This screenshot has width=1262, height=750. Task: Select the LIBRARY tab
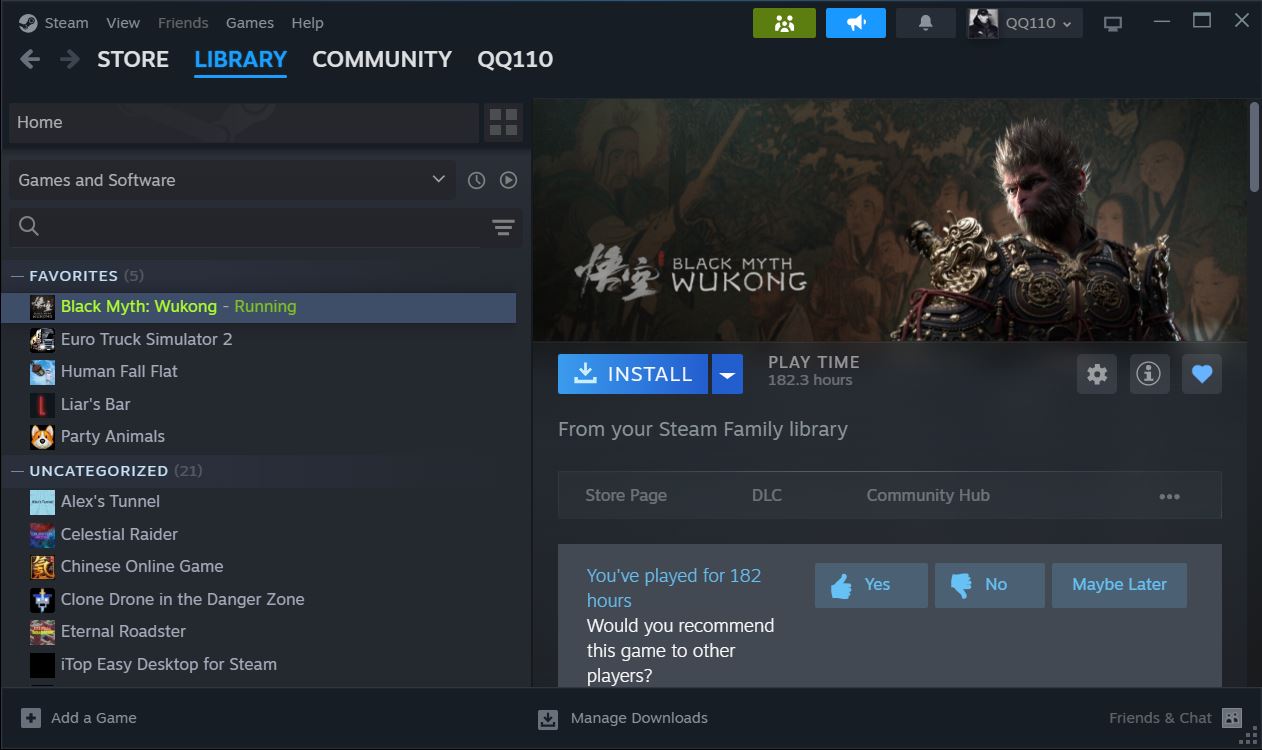point(241,59)
